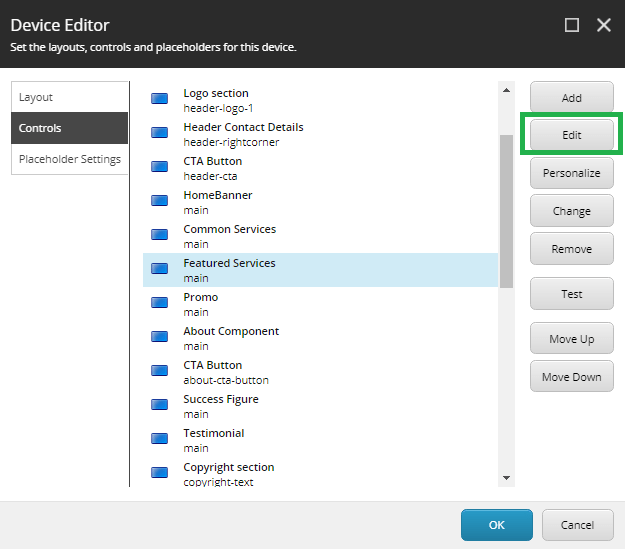Confirm changes with the OK button
Viewport: 625px width, 549px height.
[496, 525]
